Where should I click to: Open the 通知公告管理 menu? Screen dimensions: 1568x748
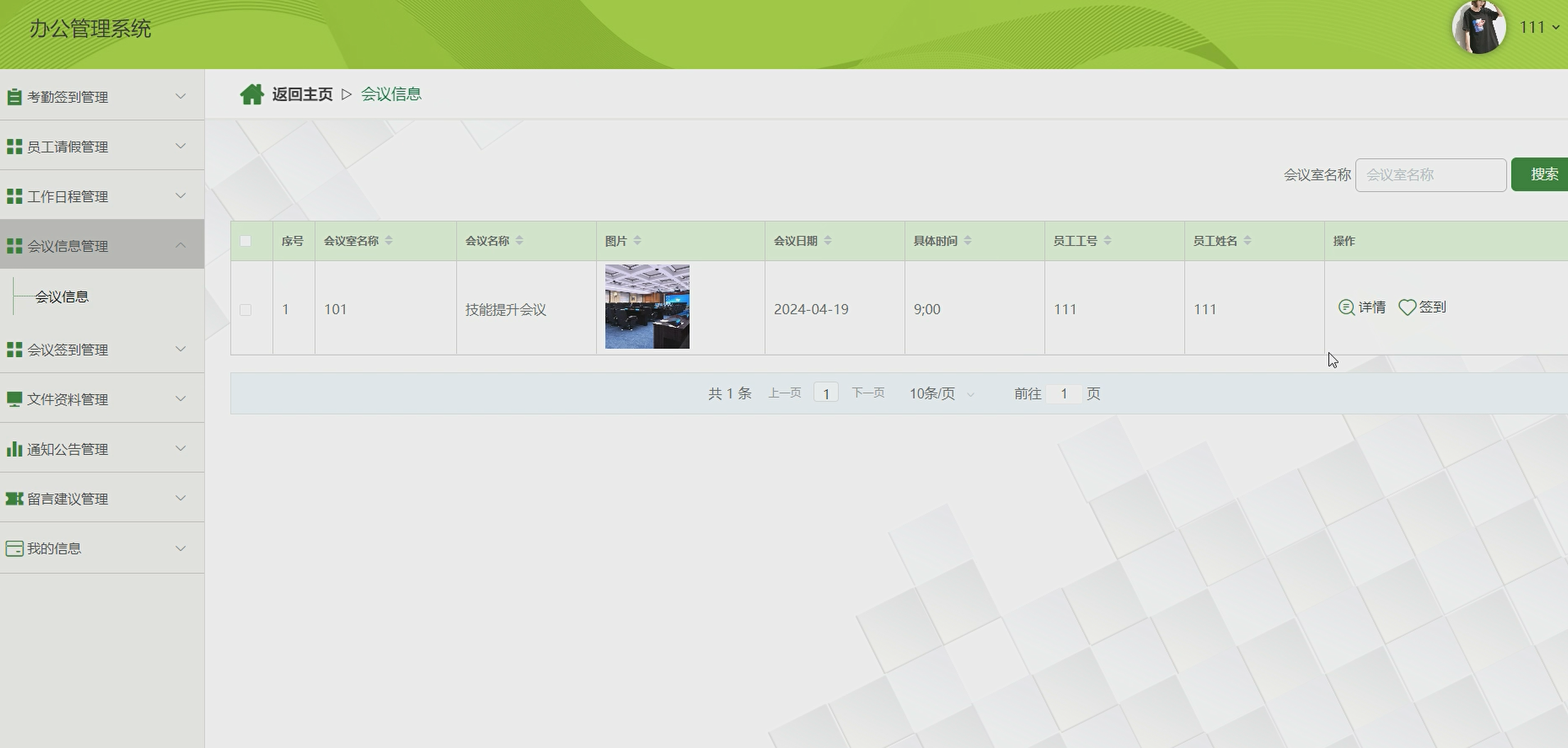coord(102,449)
